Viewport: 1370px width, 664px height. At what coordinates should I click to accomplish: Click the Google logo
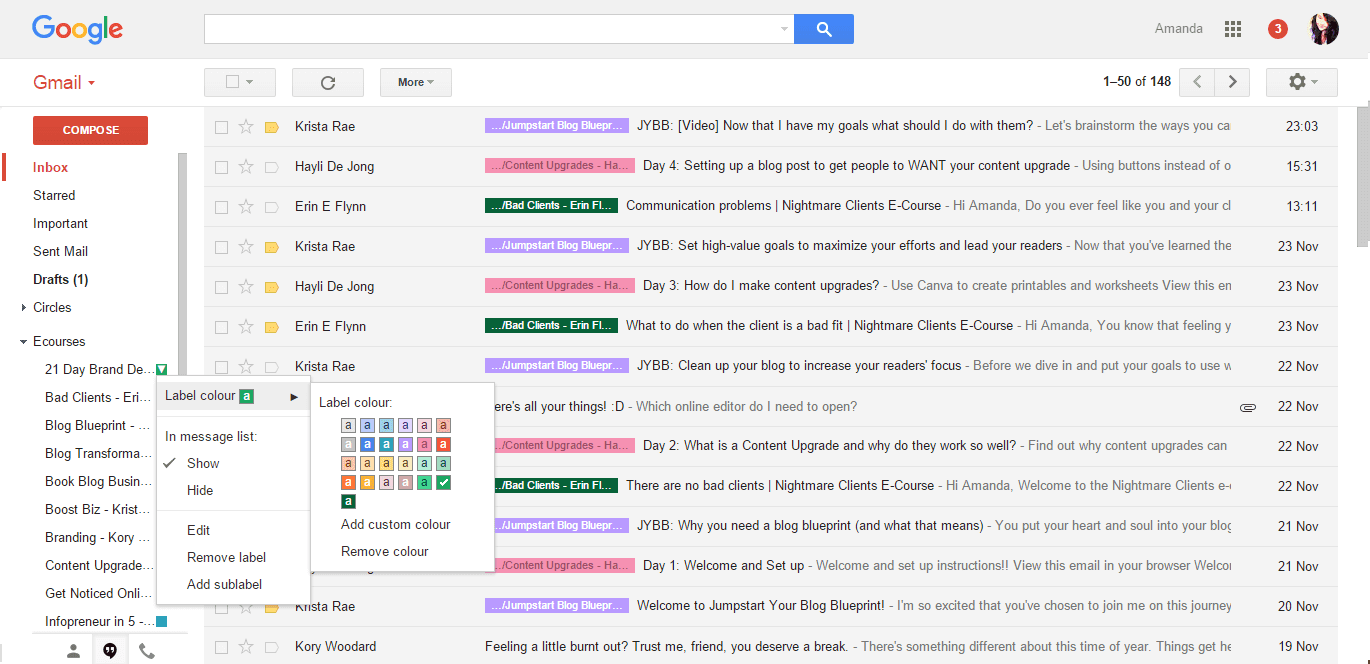pyautogui.click(x=77, y=29)
